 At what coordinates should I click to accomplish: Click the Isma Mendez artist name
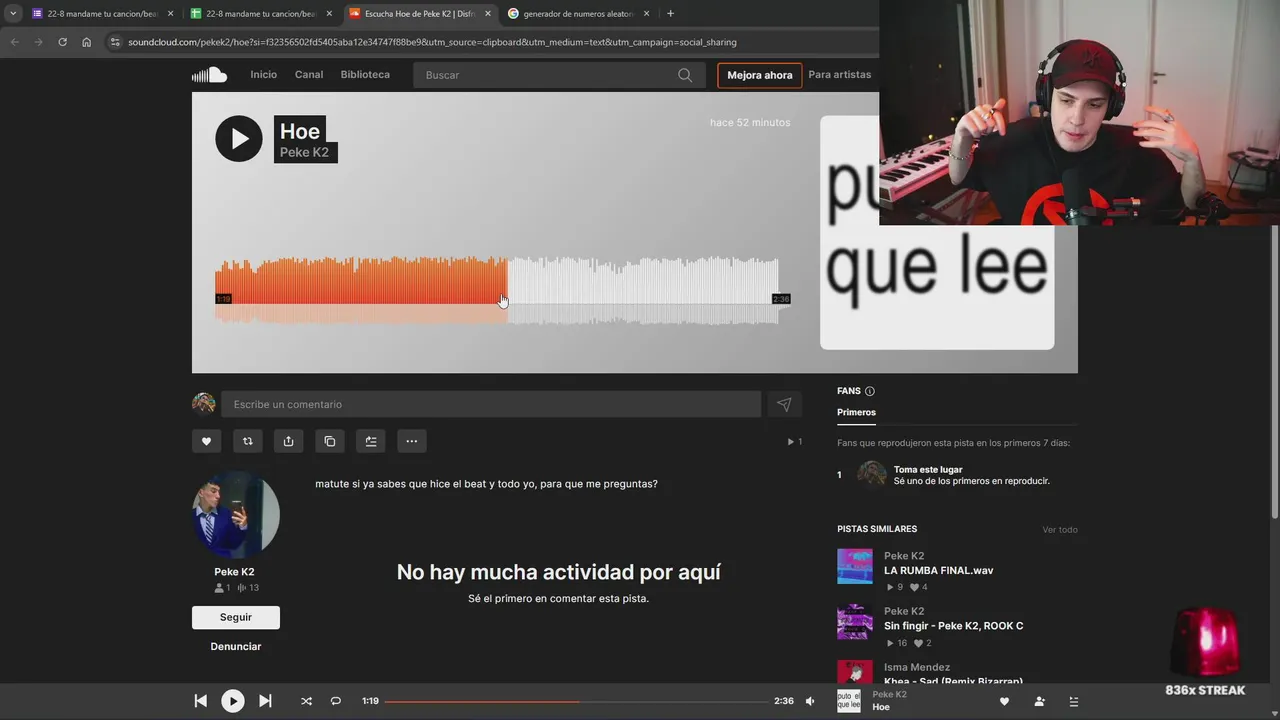(917, 667)
